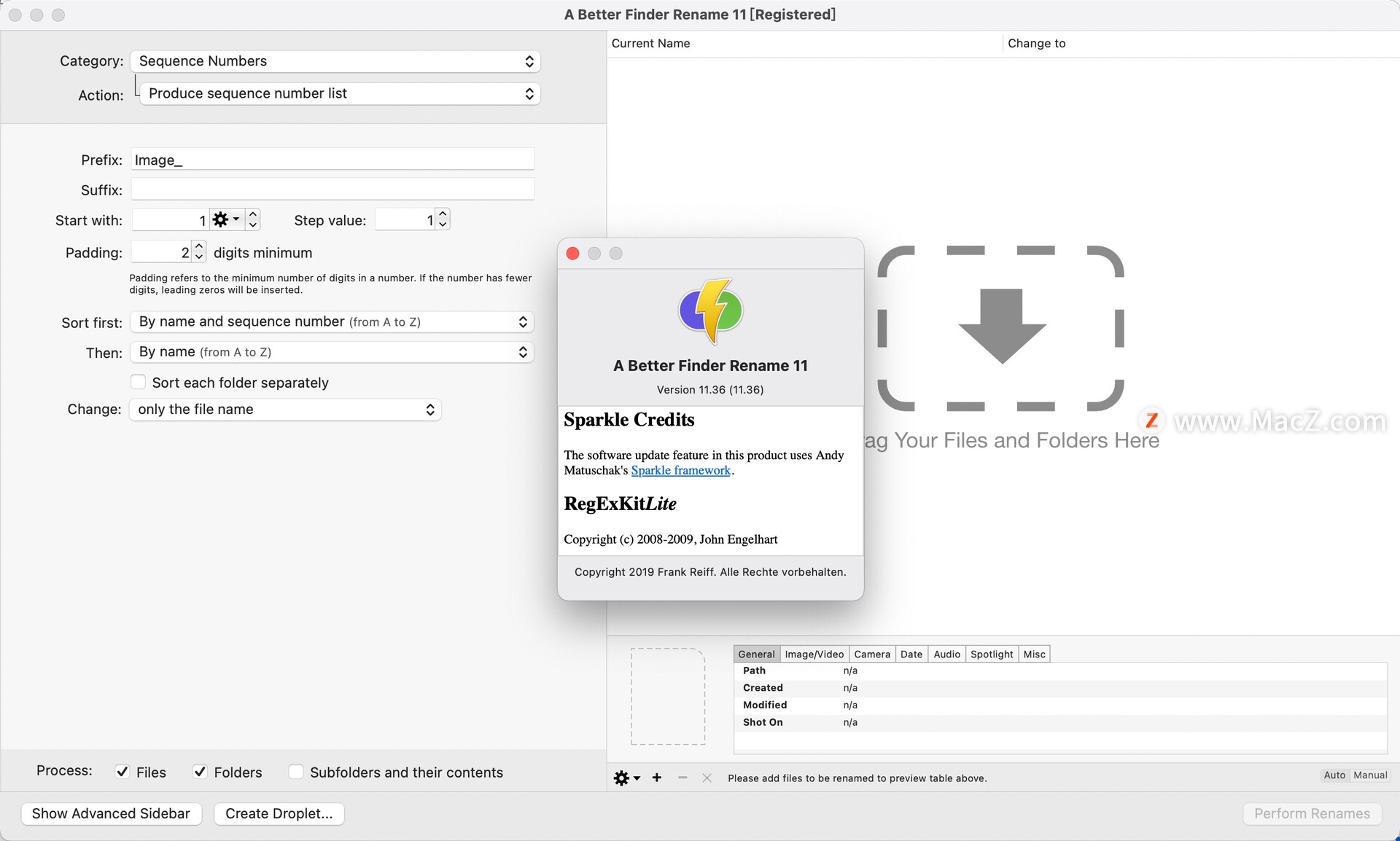Open the Sparkle framework link
The width and height of the screenshot is (1400, 841).
[x=680, y=471]
